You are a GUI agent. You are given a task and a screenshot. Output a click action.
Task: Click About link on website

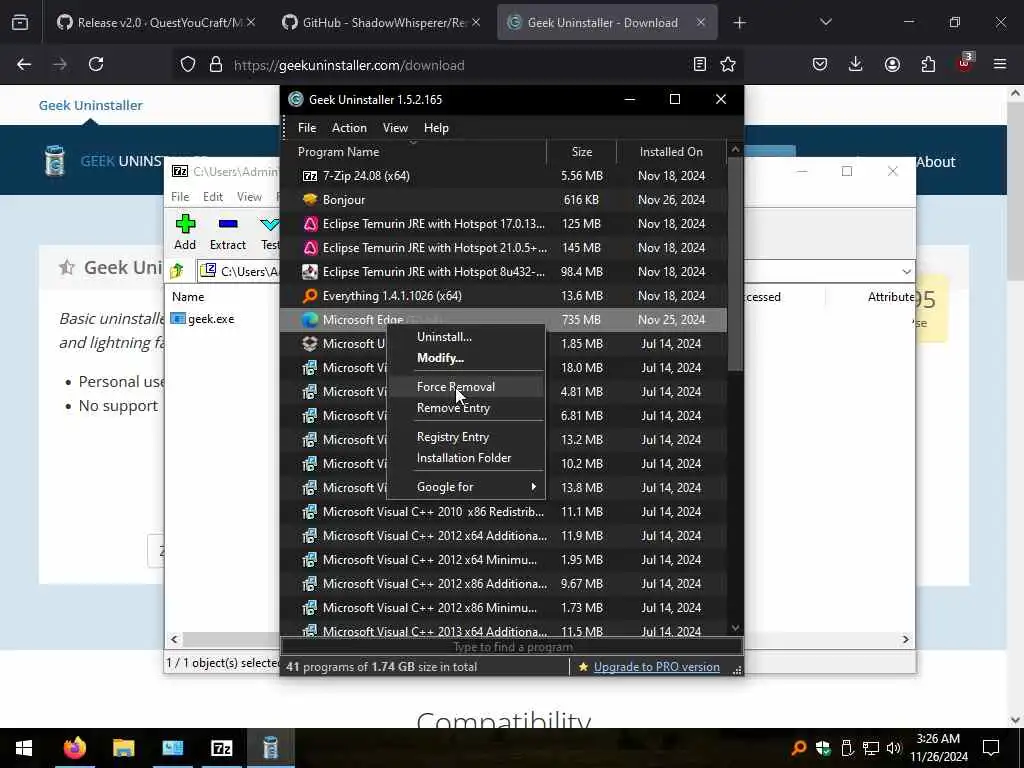[x=936, y=162]
